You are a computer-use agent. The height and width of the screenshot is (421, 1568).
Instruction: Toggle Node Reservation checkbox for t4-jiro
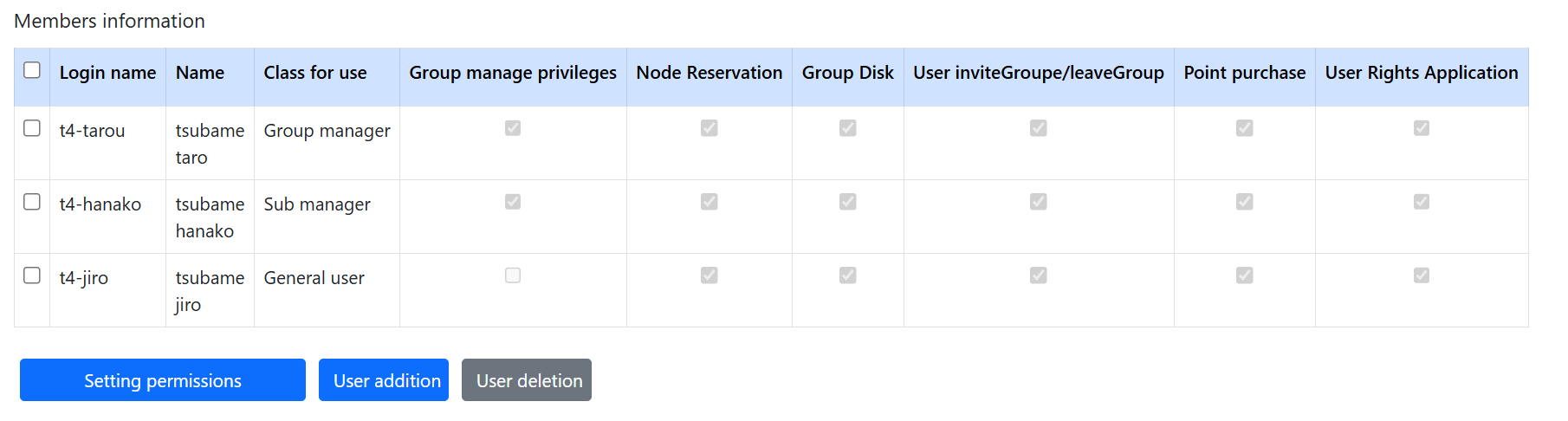(x=709, y=275)
